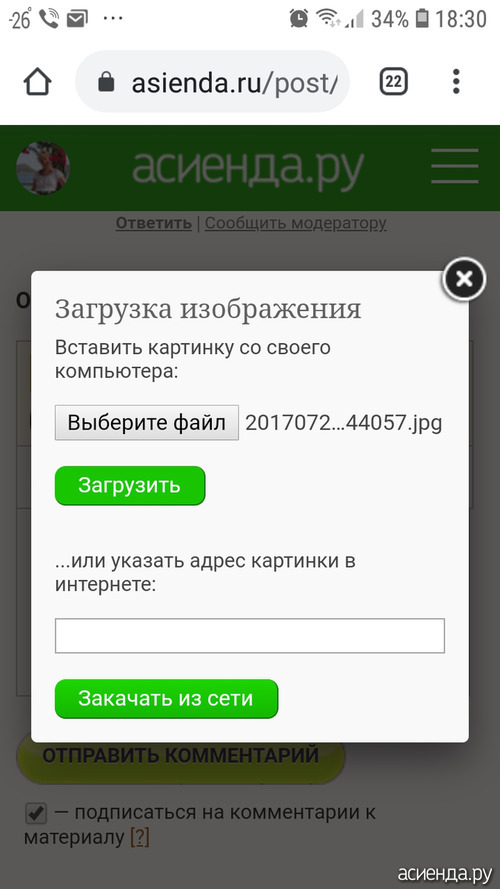The width and height of the screenshot is (500, 889).
Task: Click the Ответить link
Action: click(154, 223)
